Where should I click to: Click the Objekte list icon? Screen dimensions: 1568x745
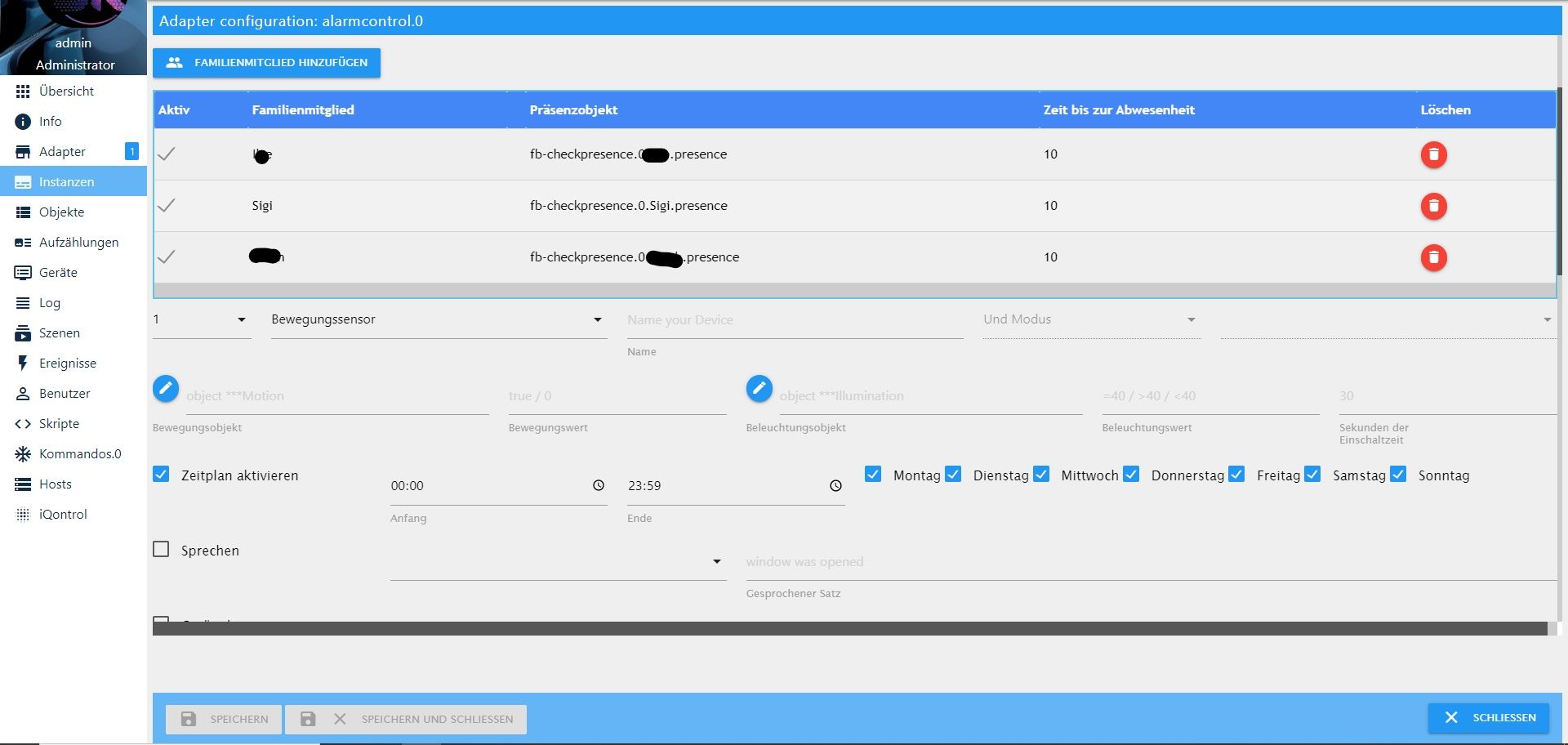[x=23, y=212]
